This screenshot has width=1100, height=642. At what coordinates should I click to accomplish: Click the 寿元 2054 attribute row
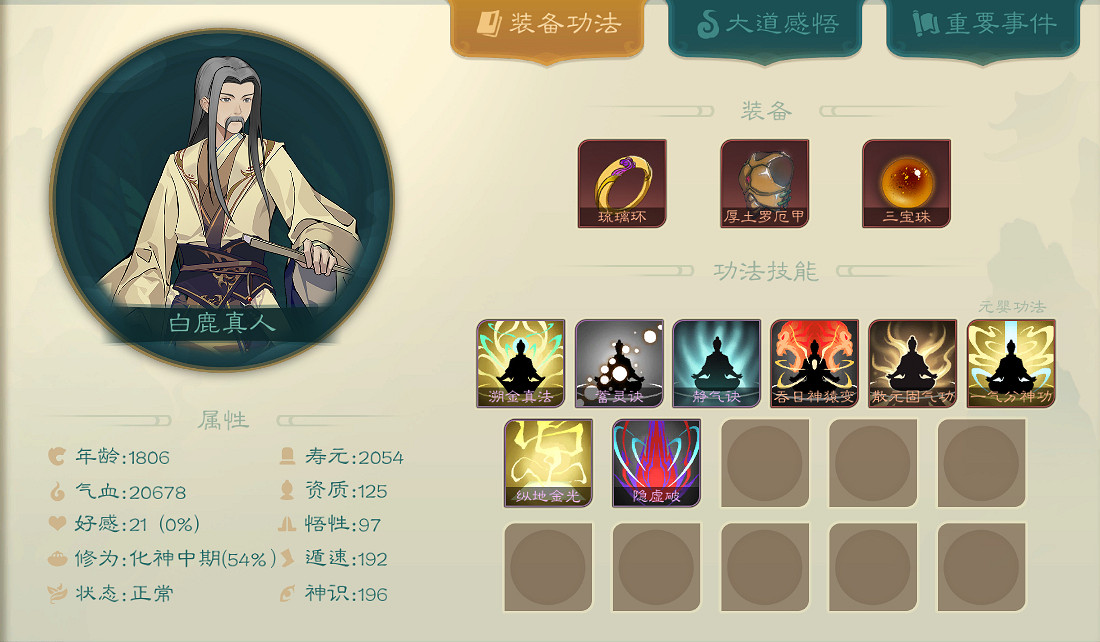tap(341, 457)
